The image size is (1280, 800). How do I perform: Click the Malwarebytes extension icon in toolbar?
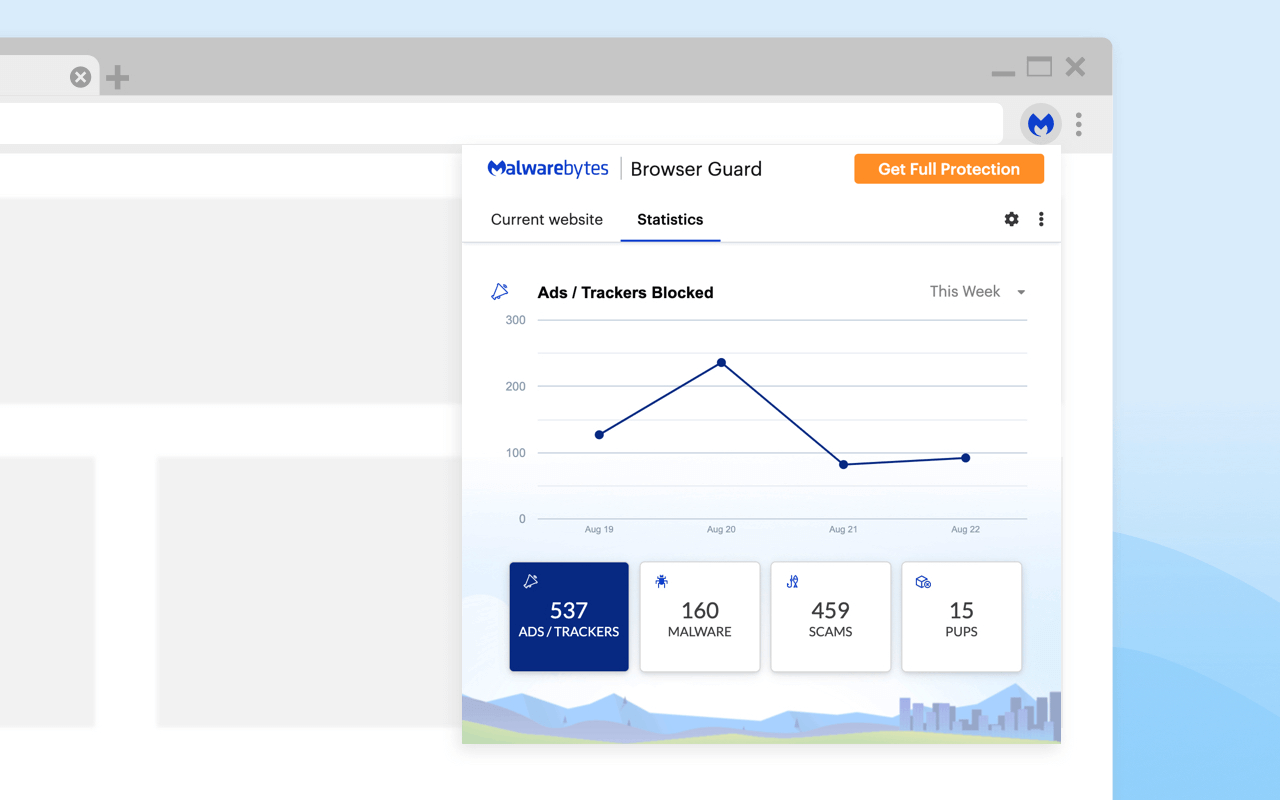[1041, 124]
